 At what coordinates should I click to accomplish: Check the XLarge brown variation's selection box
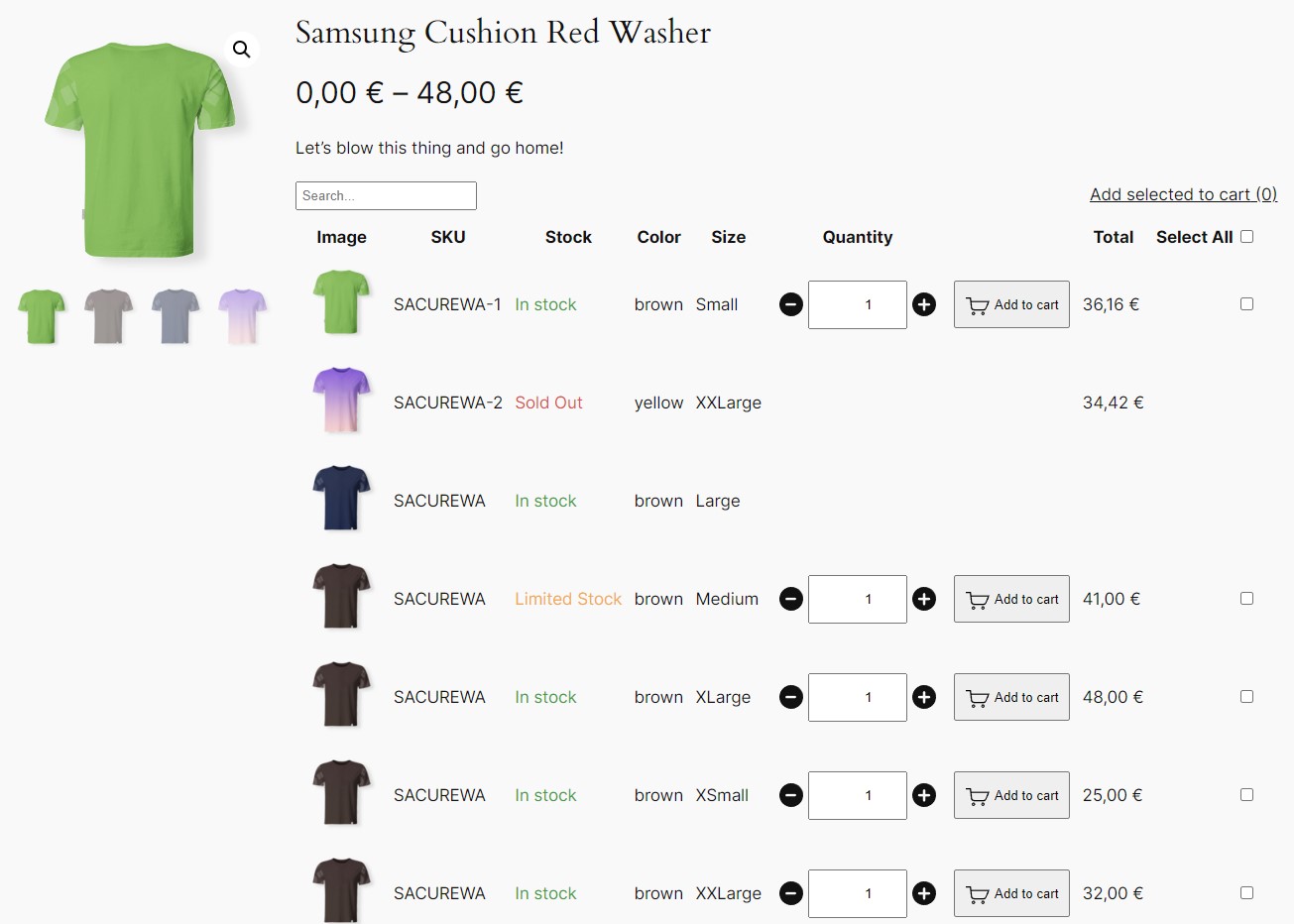(x=1246, y=696)
